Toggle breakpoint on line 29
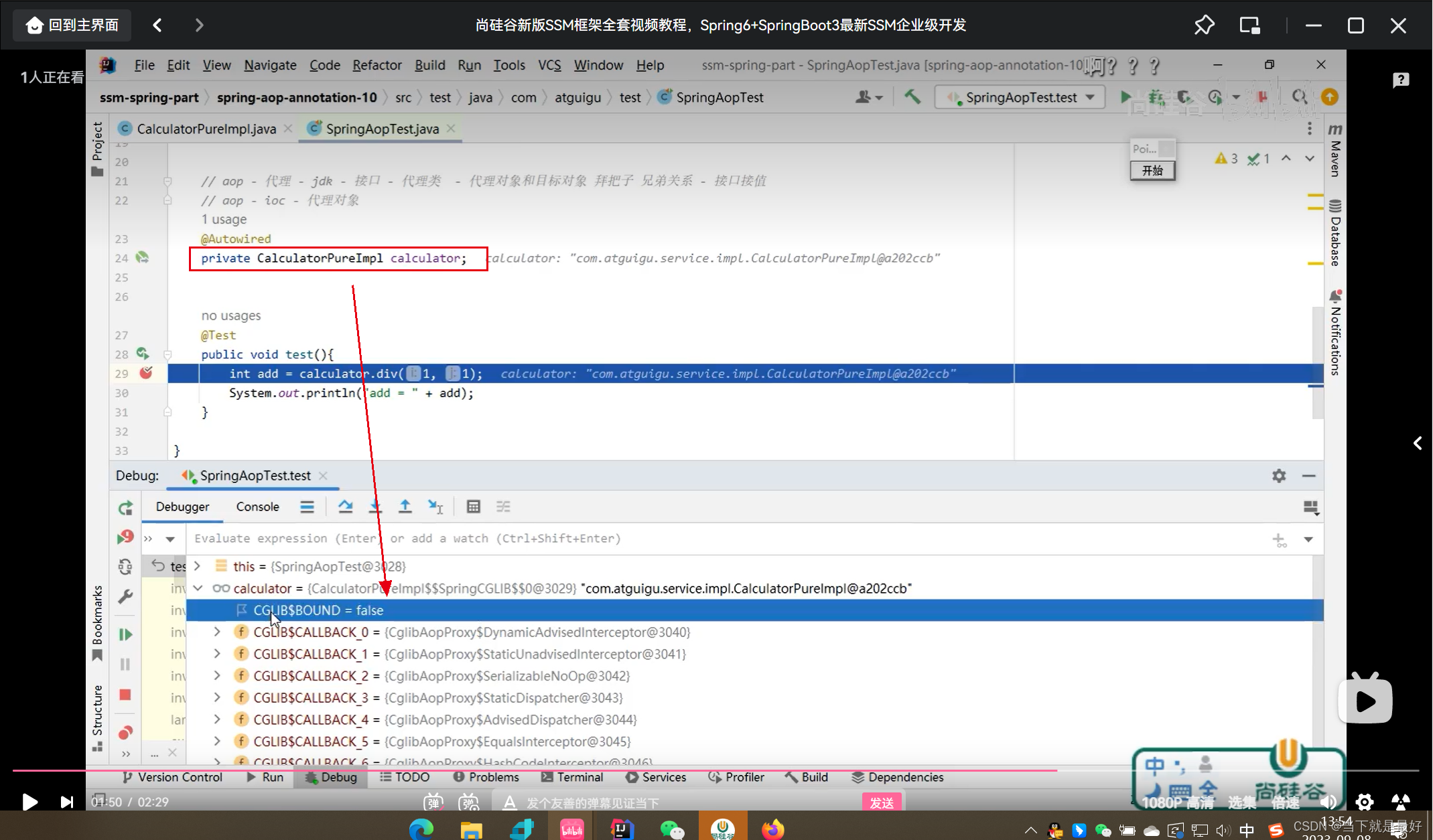 click(x=145, y=373)
